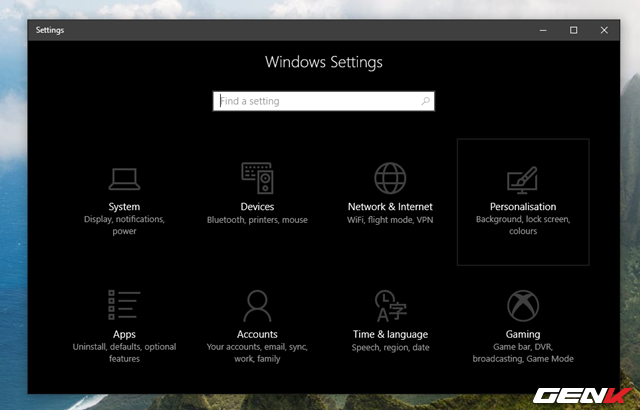Click 'Game bar, DVR, broadcasting' description
The height and width of the screenshot is (410, 640).
(523, 353)
